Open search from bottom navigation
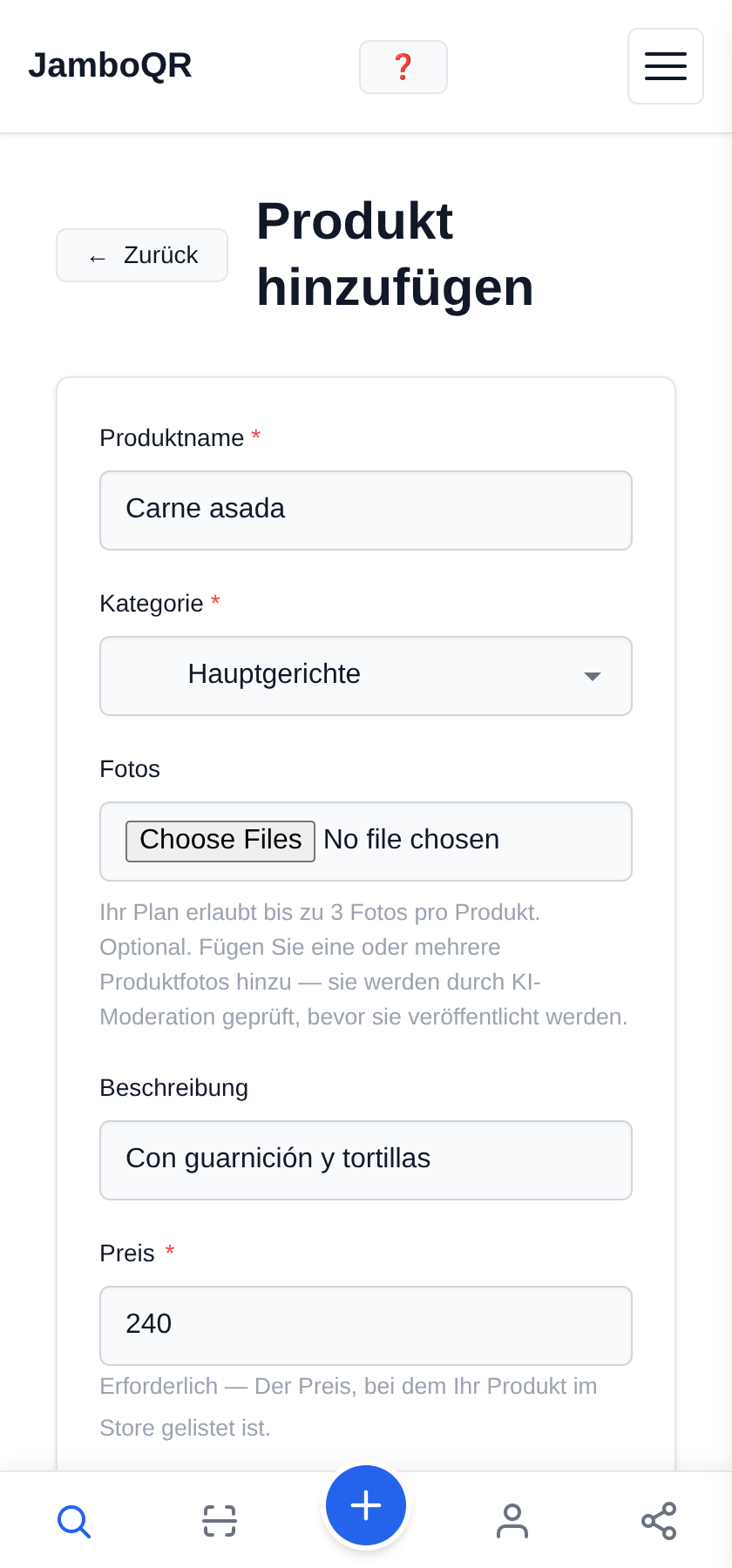This screenshot has height=1568, width=732. click(x=73, y=1521)
